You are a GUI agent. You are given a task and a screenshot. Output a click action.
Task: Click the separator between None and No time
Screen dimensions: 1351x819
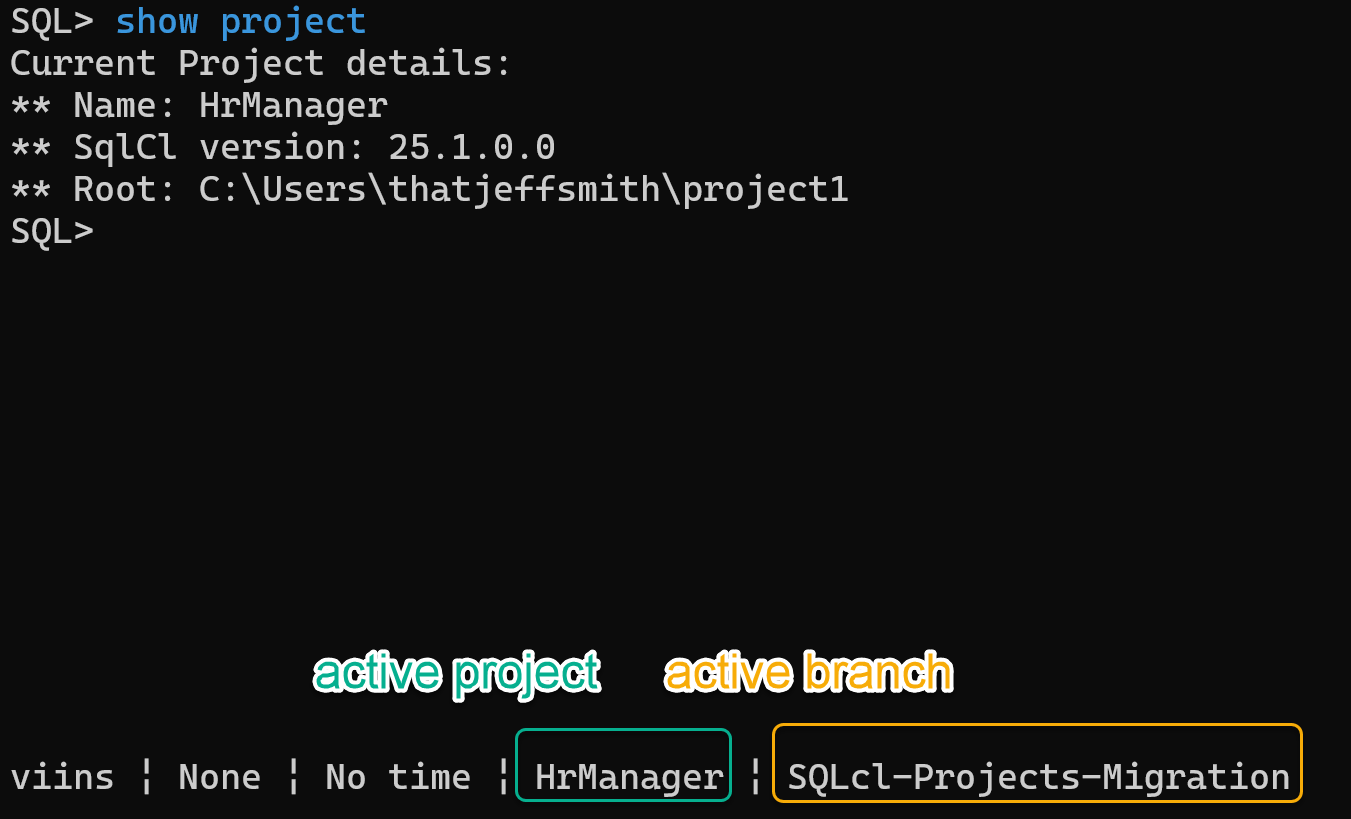click(294, 777)
